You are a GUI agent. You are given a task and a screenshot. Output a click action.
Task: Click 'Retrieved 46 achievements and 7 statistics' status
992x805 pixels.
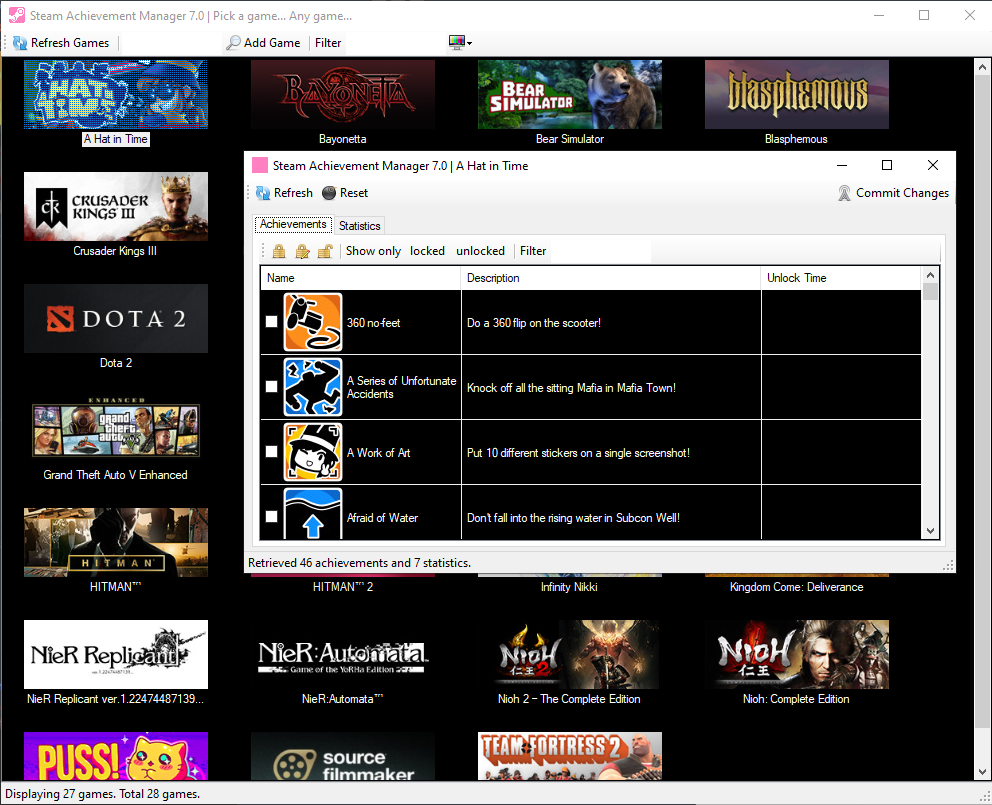[359, 563]
